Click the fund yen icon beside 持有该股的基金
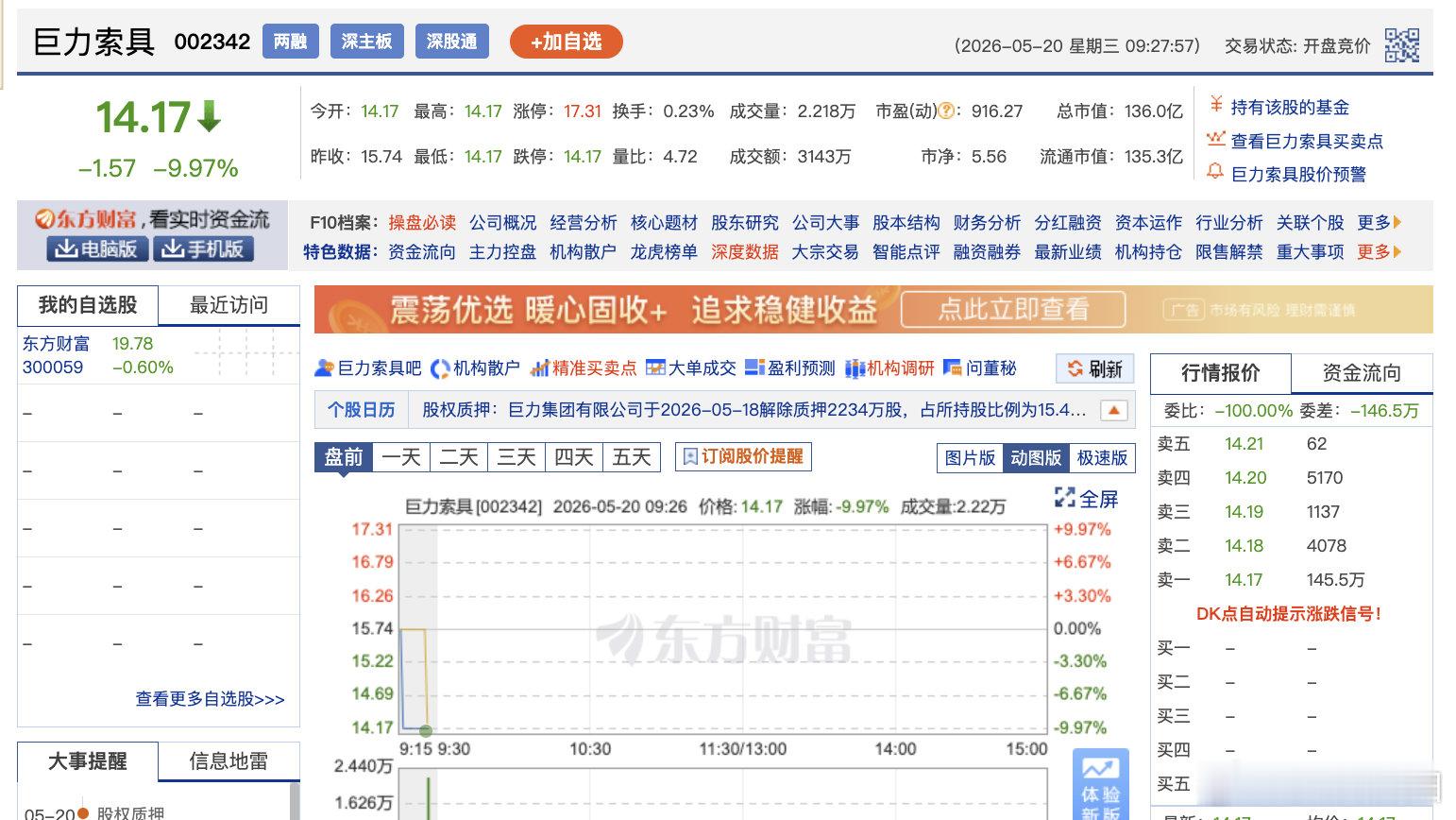Image resolution: width=1456 pixels, height=820 pixels. (x=1216, y=105)
